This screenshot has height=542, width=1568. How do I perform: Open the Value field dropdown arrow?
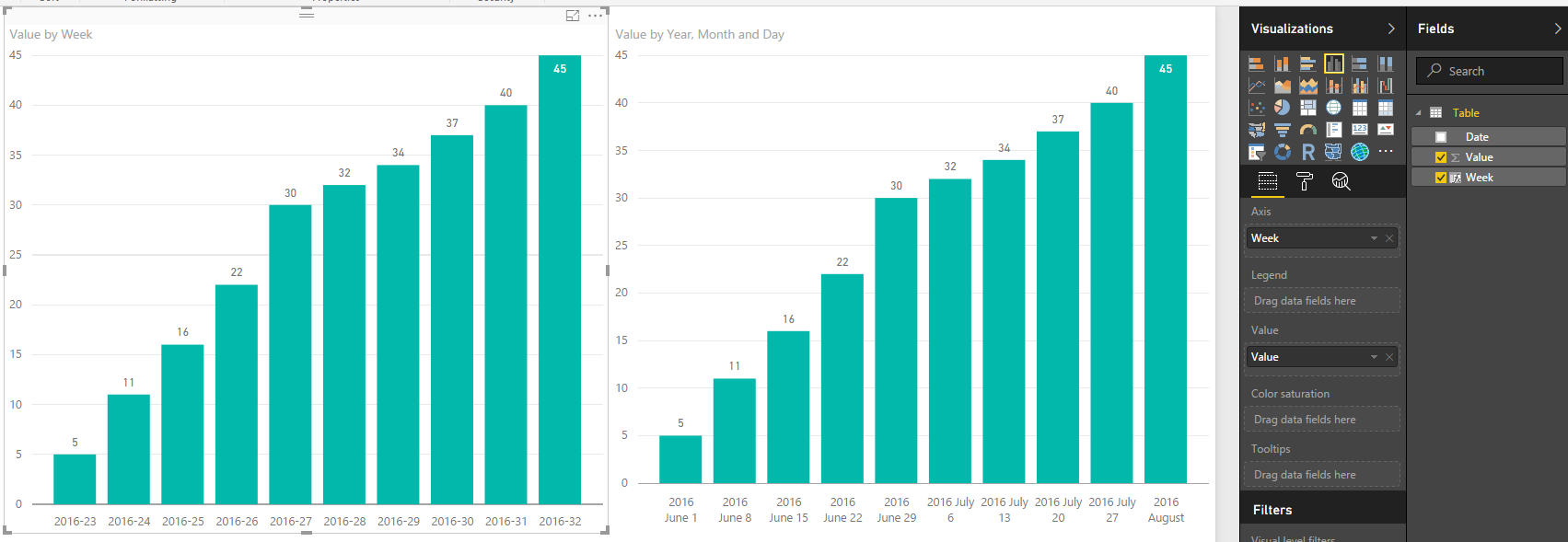(1374, 357)
